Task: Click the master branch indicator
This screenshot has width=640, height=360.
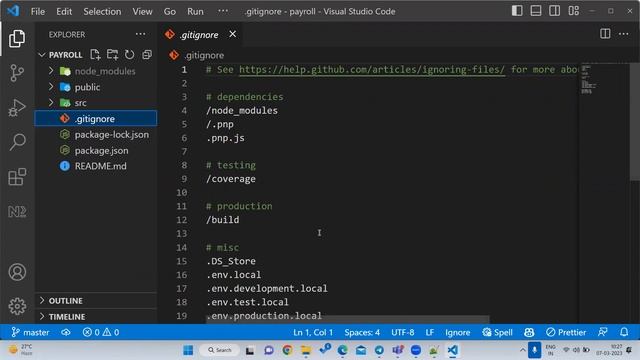Action: click(x=30, y=332)
